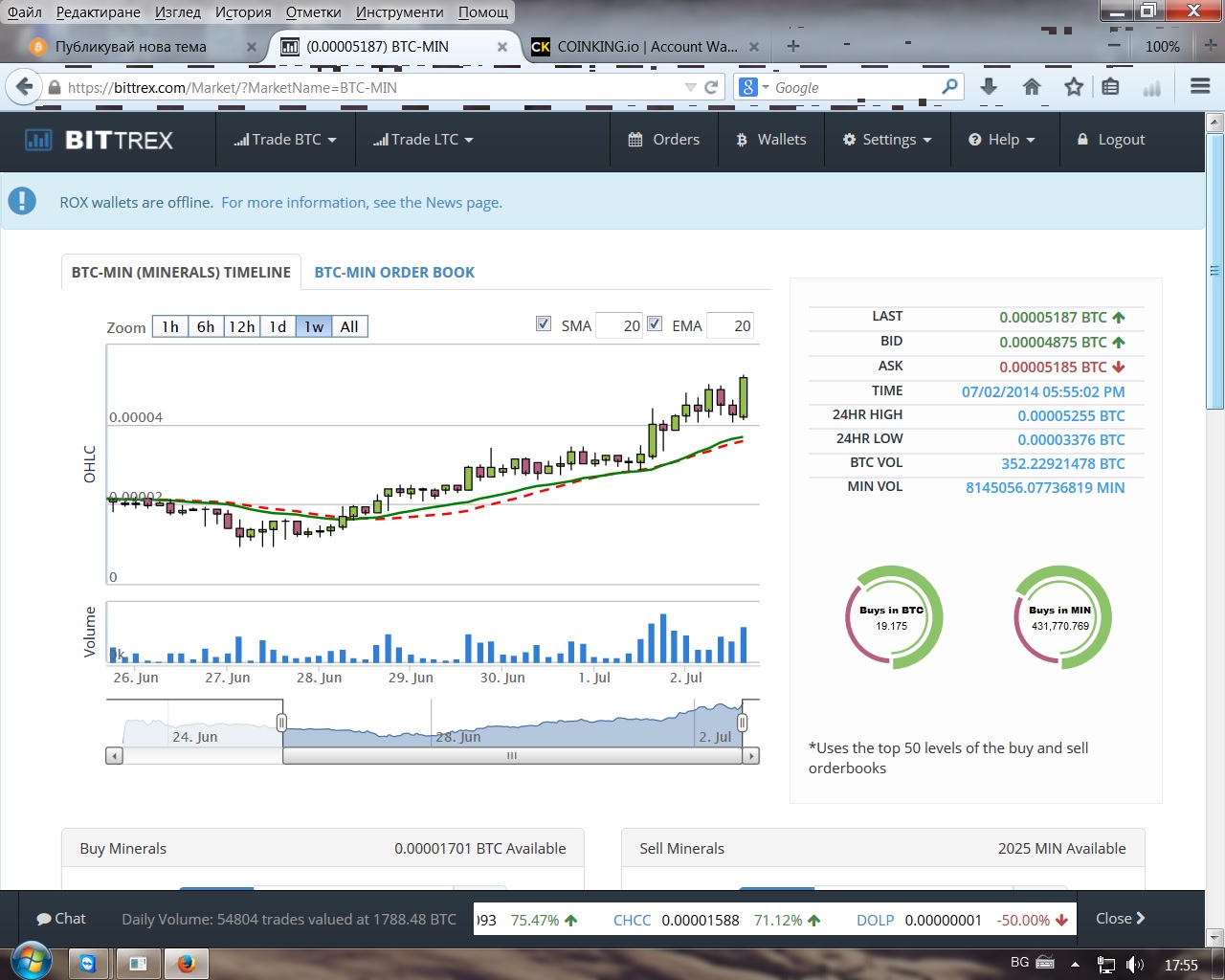Open Firefox hamburger menu

point(1200,86)
